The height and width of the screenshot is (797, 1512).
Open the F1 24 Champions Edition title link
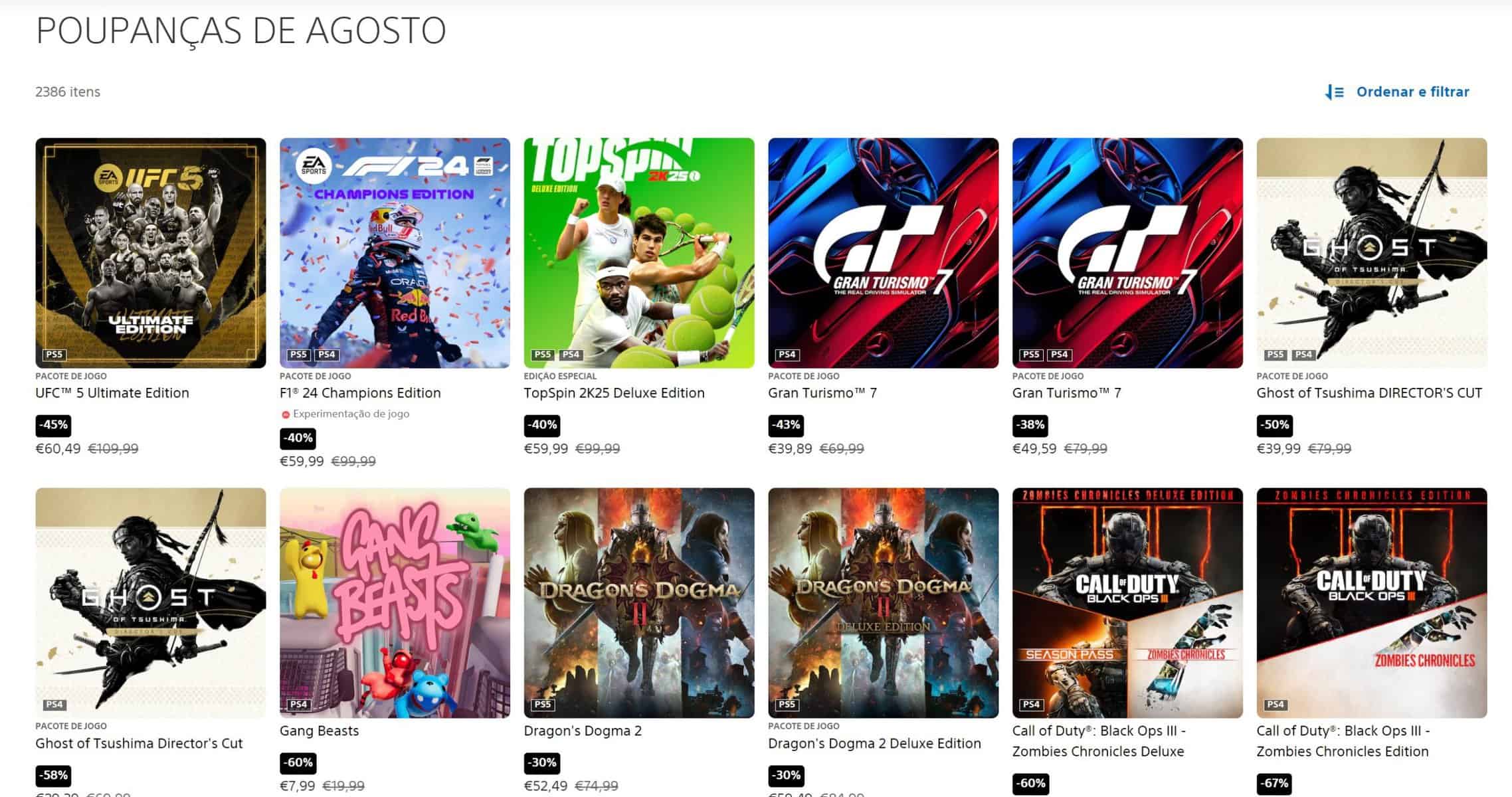(360, 393)
